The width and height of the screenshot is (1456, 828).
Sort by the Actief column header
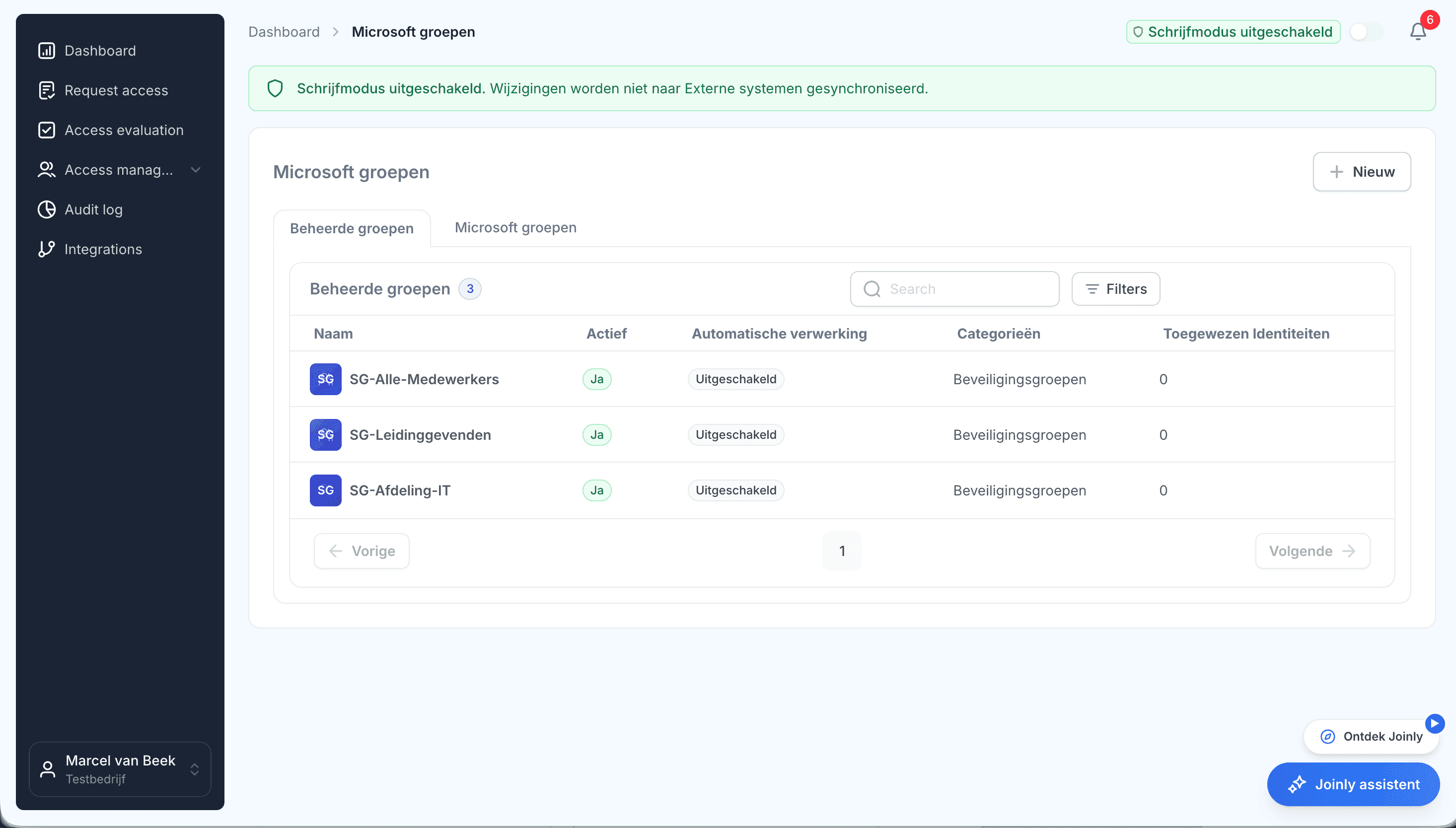click(606, 334)
